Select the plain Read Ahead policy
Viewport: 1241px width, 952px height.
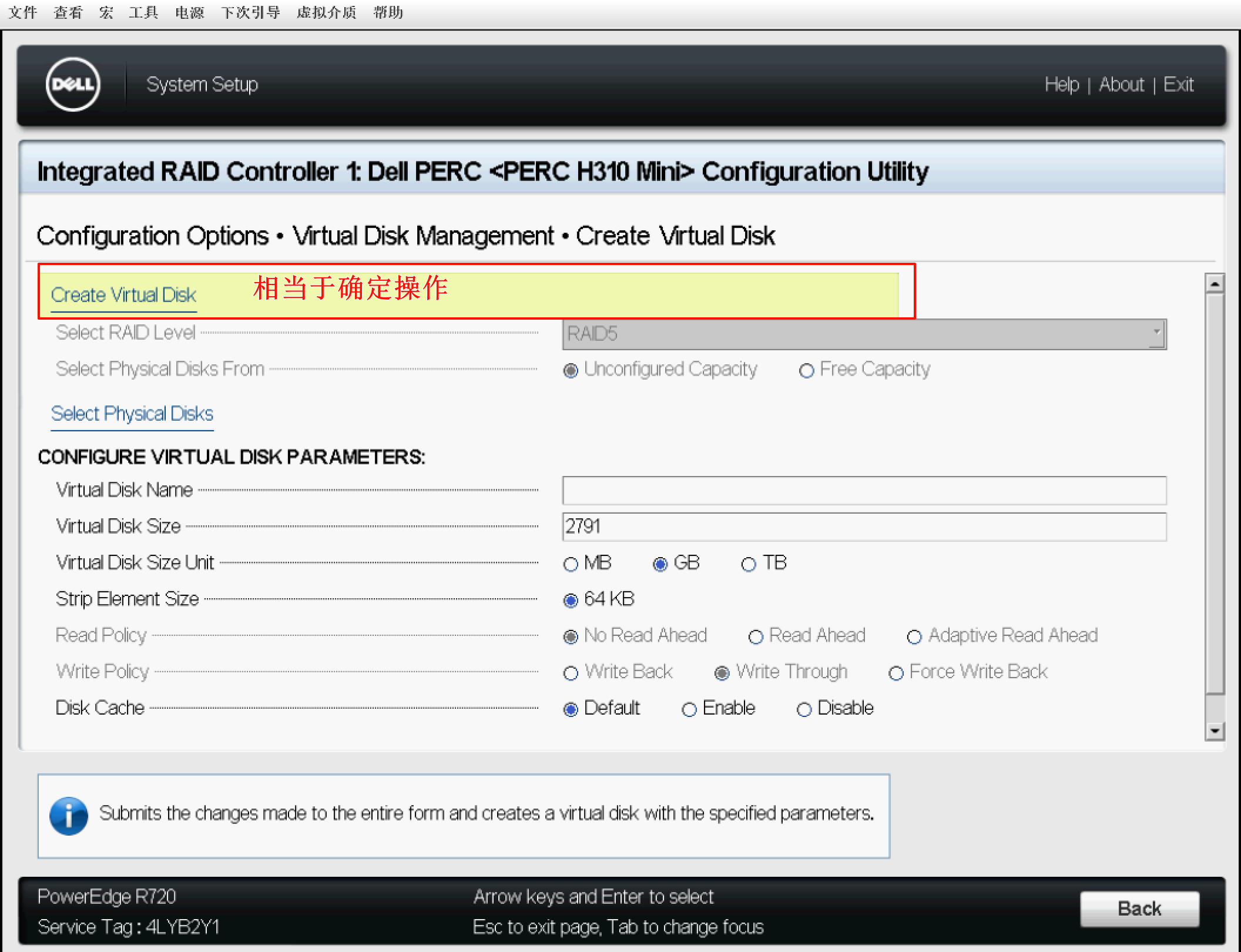click(x=756, y=637)
